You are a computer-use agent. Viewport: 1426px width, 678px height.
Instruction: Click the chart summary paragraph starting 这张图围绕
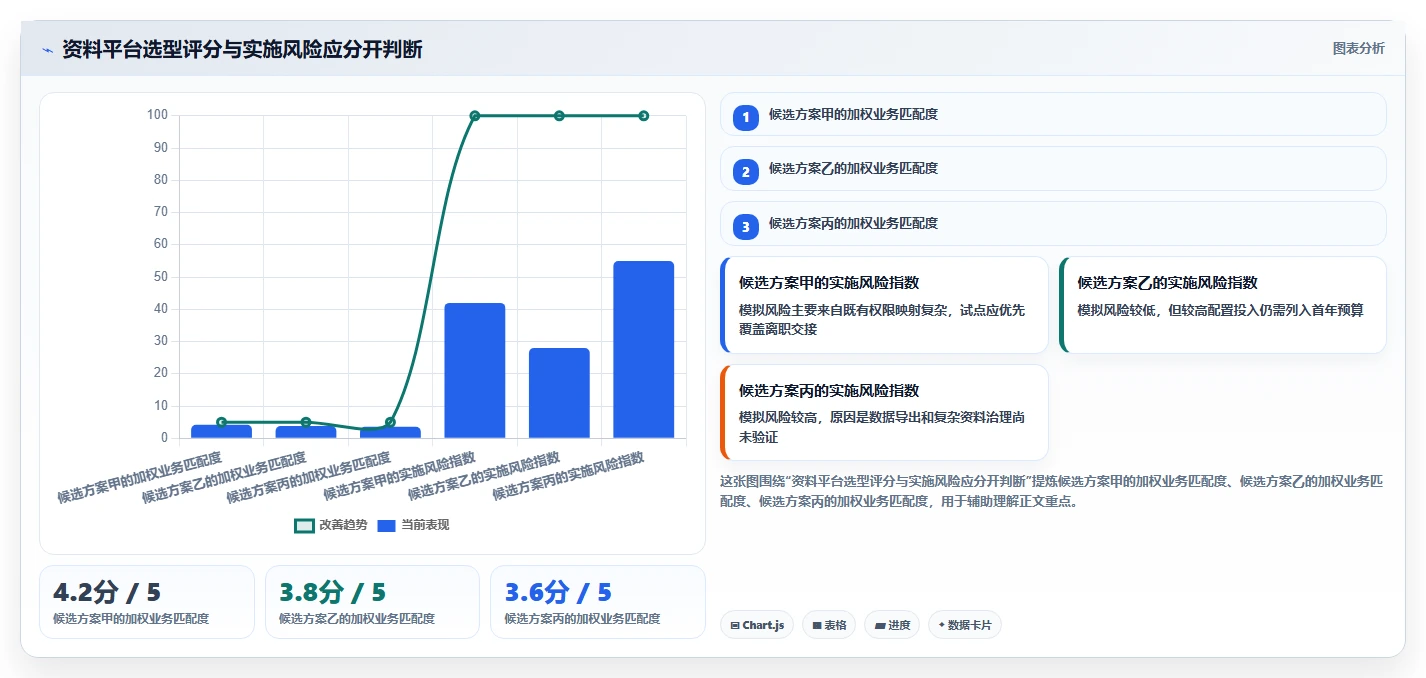pyautogui.click(x=1052, y=491)
